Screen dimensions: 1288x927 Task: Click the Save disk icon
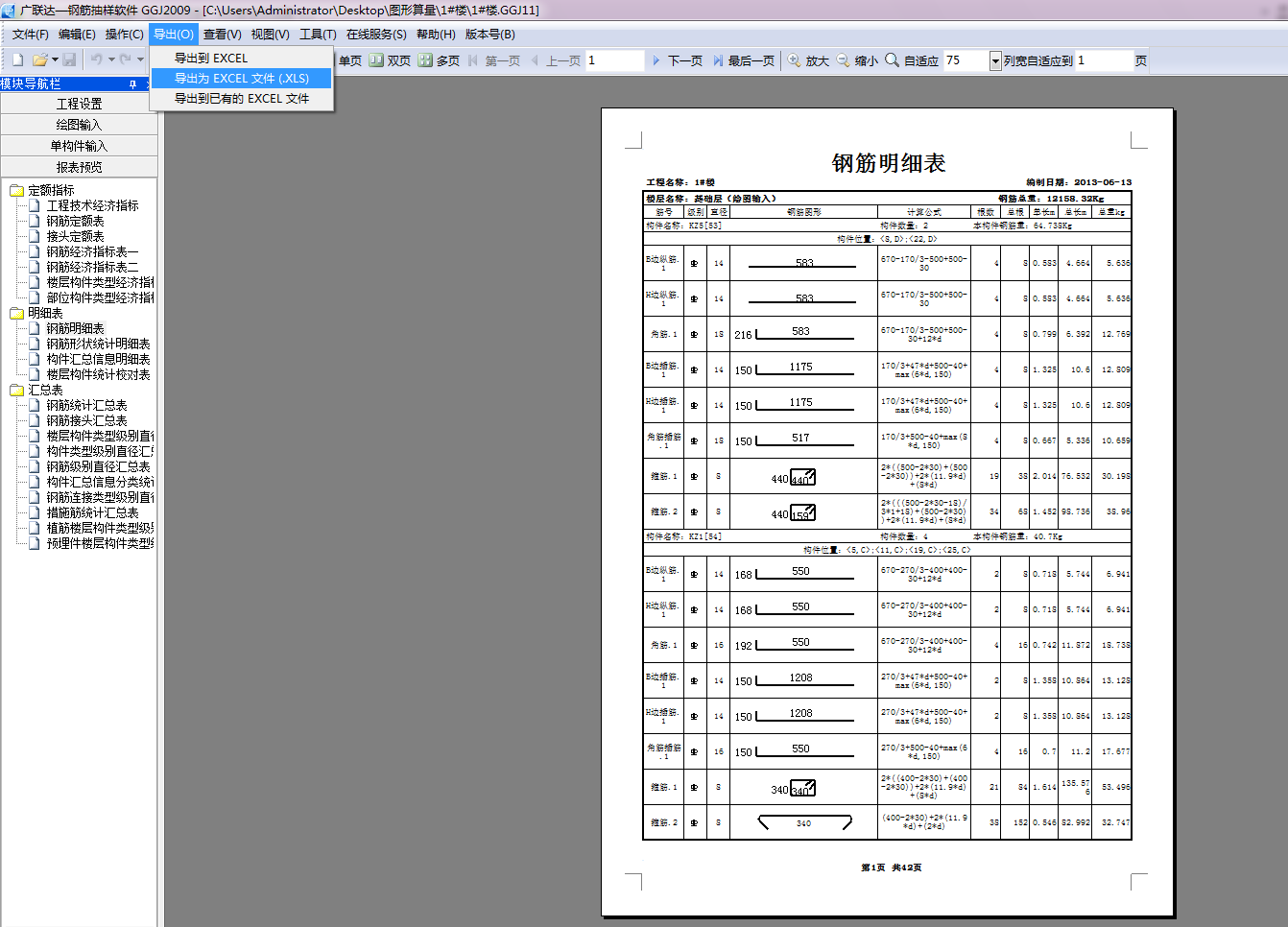(x=69, y=59)
